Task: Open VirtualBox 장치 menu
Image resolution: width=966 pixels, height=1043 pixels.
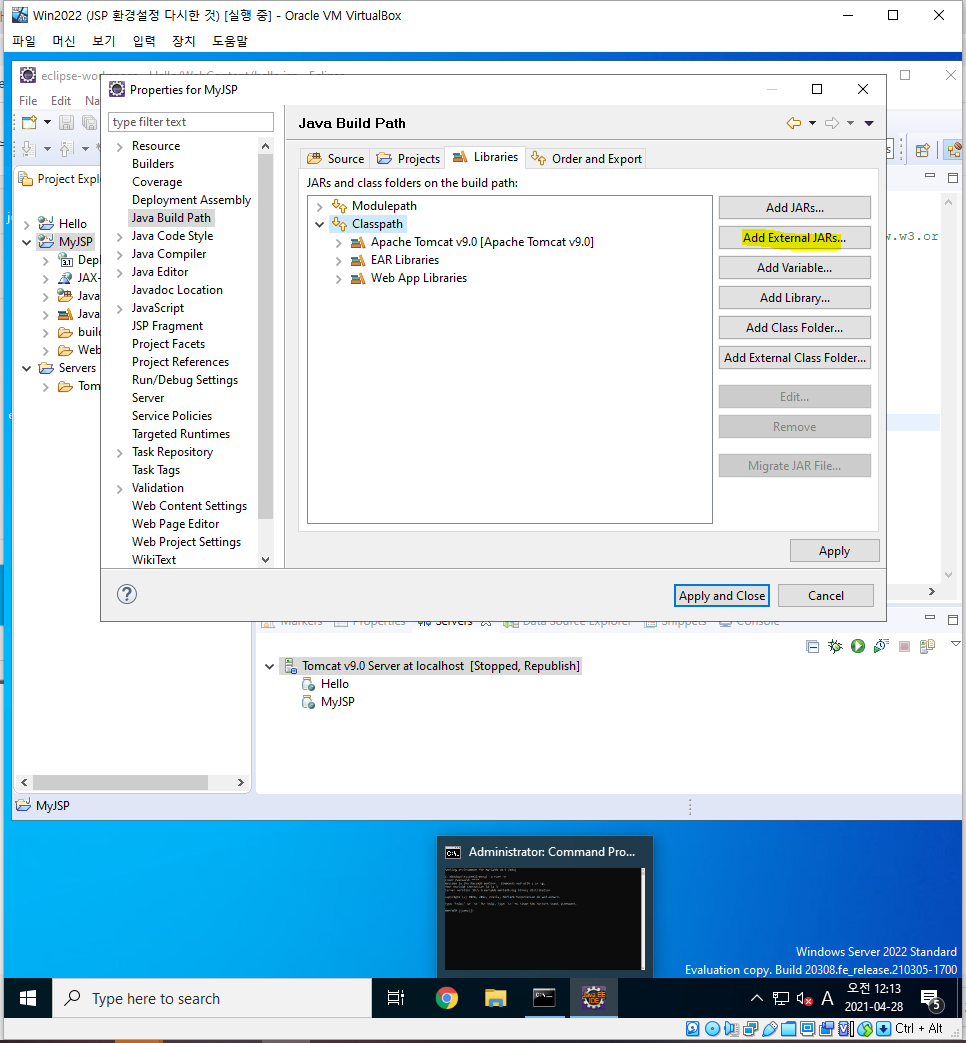Action: [x=184, y=41]
